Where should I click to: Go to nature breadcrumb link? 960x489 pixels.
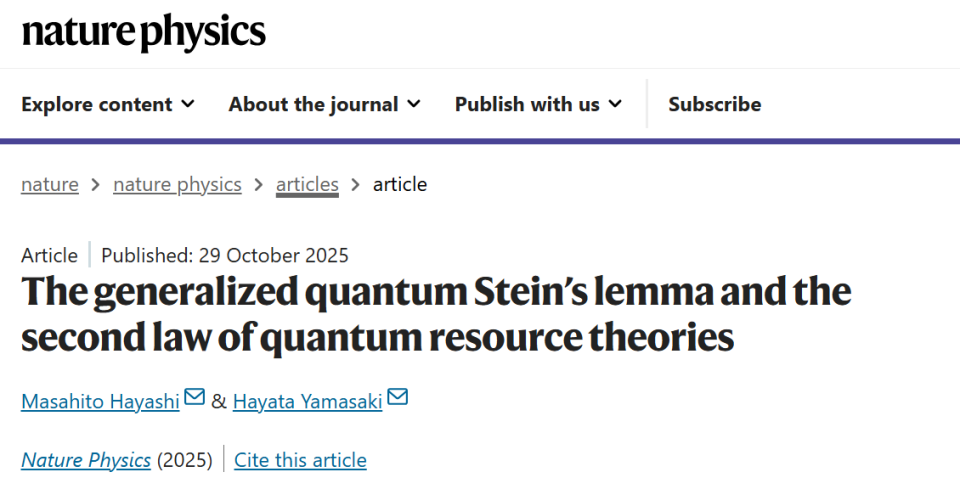point(50,184)
